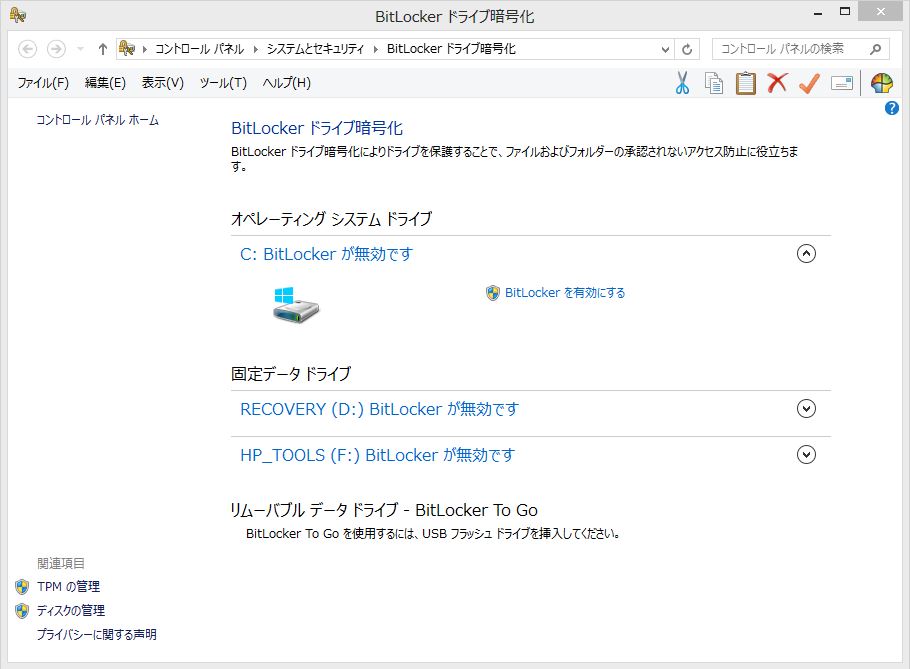The height and width of the screenshot is (669, 910).
Task: Click BitLocker を有効にする link
Action: point(565,293)
